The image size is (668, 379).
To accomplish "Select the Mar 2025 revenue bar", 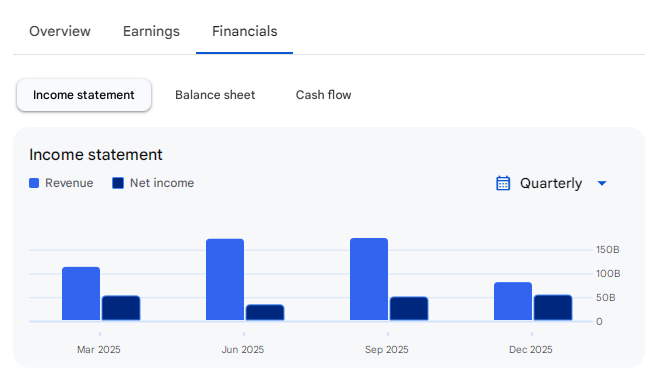I will coord(81,294).
